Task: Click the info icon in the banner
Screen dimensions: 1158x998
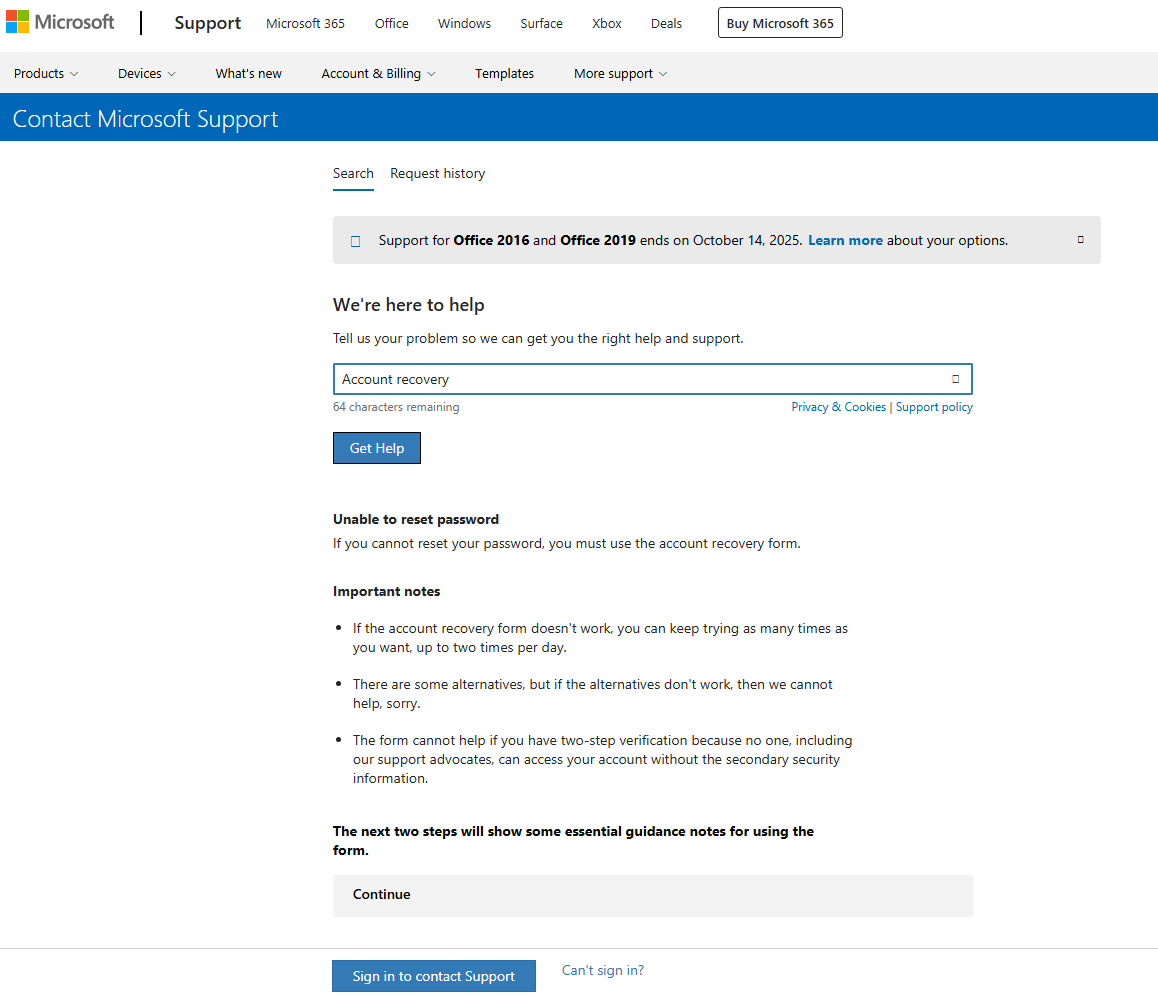Action: coord(355,241)
